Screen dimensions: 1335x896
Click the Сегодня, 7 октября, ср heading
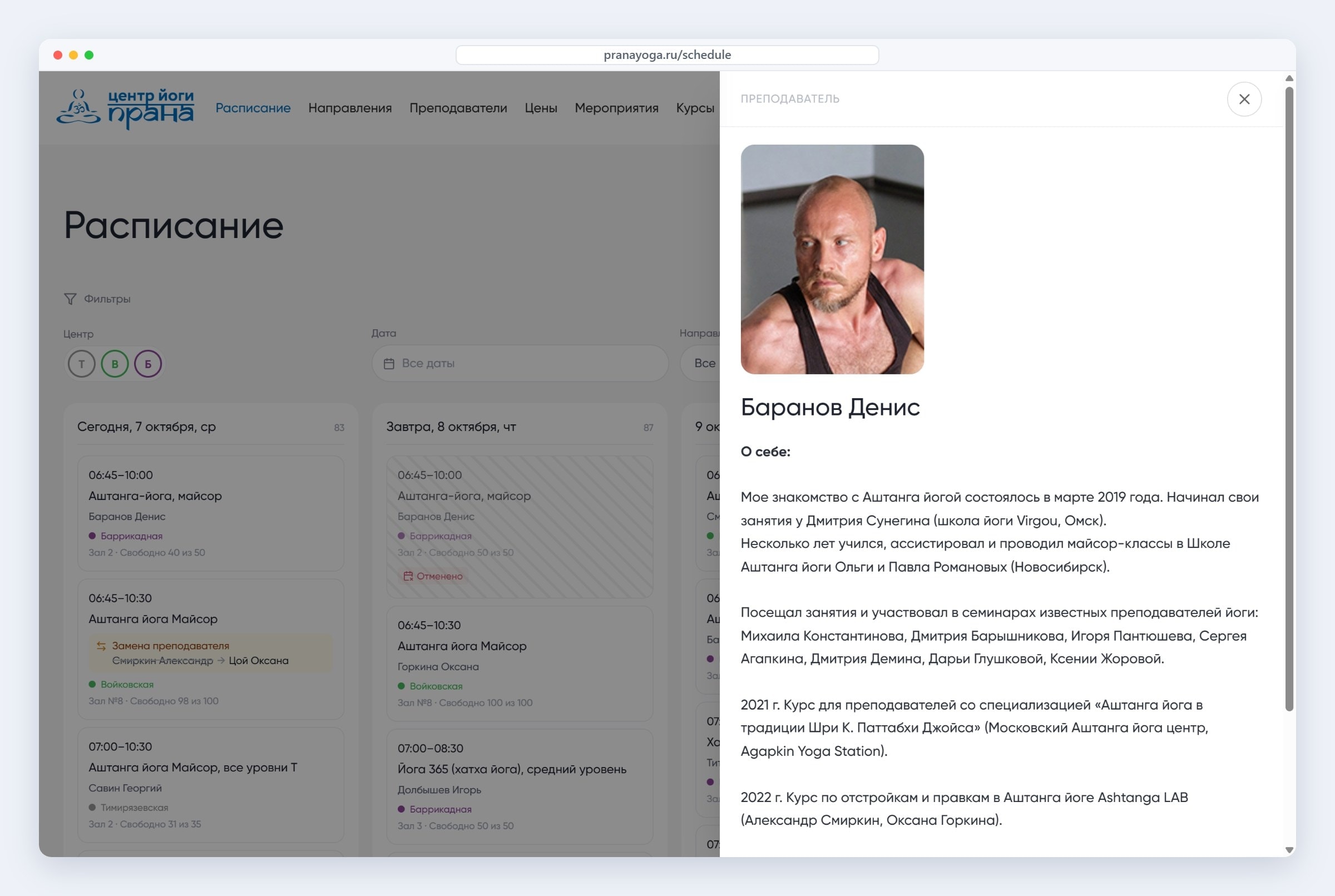point(146,427)
